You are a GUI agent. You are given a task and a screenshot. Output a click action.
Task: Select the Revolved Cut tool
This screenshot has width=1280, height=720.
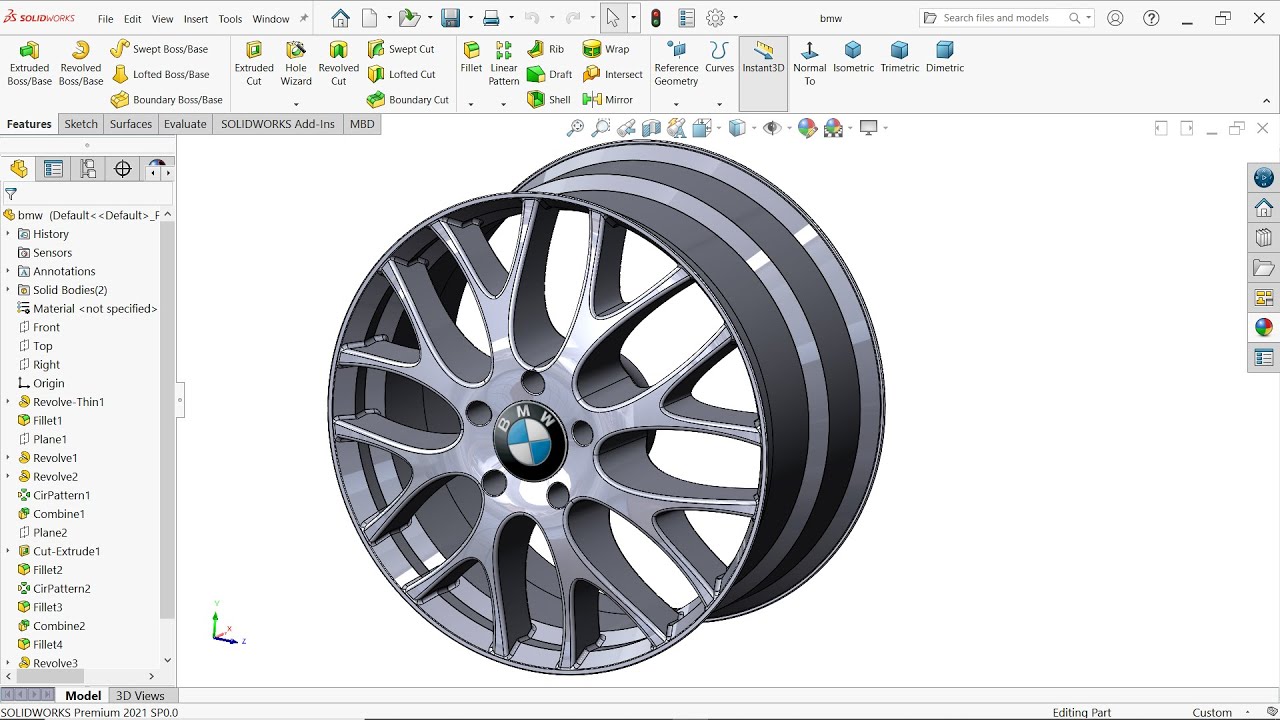339,64
